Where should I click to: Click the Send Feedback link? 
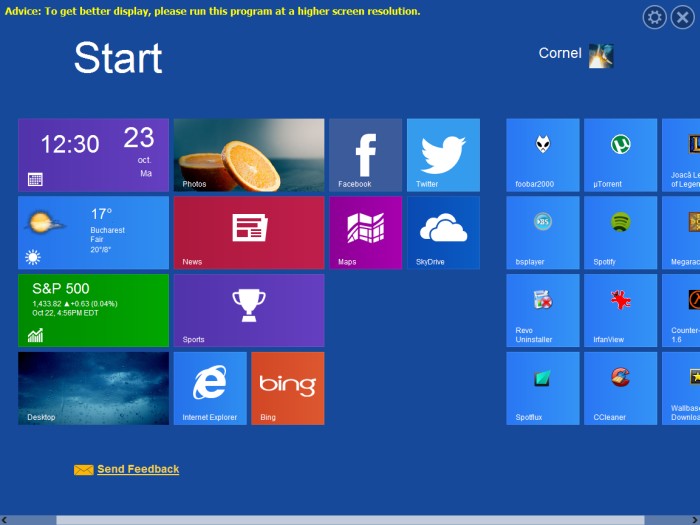[x=138, y=469]
